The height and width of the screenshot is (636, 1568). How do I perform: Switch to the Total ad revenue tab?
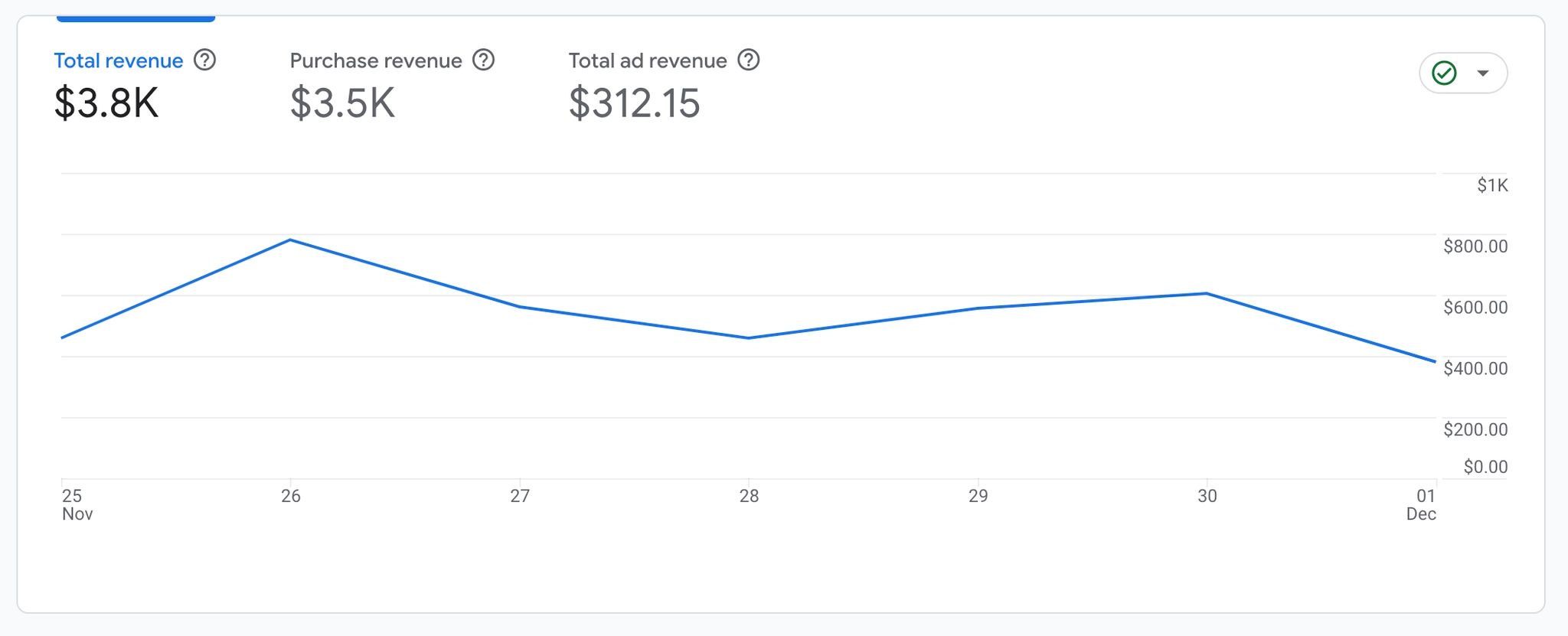[648, 60]
